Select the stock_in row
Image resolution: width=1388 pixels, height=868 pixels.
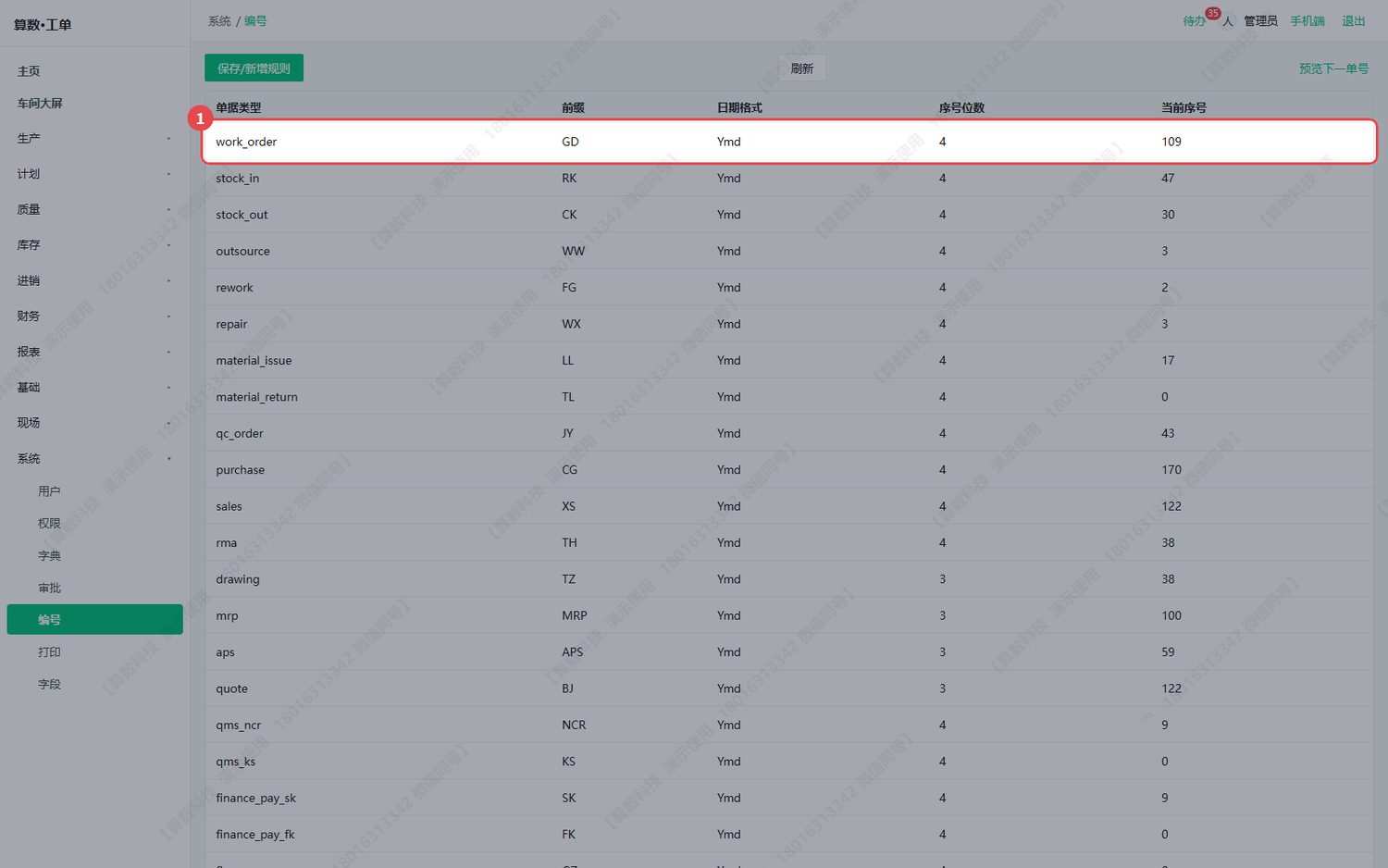789,178
